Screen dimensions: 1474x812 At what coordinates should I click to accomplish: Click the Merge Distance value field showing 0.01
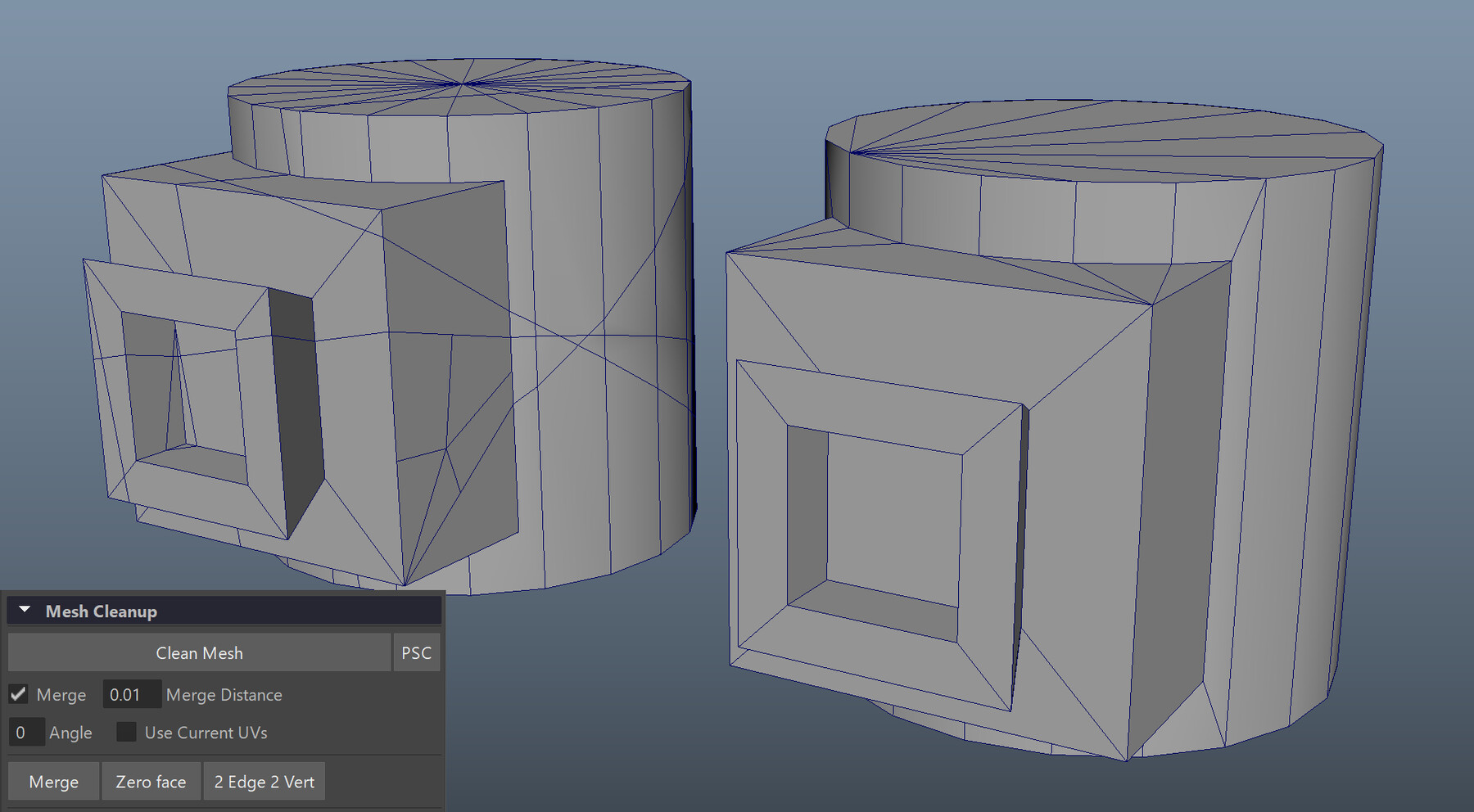point(131,693)
